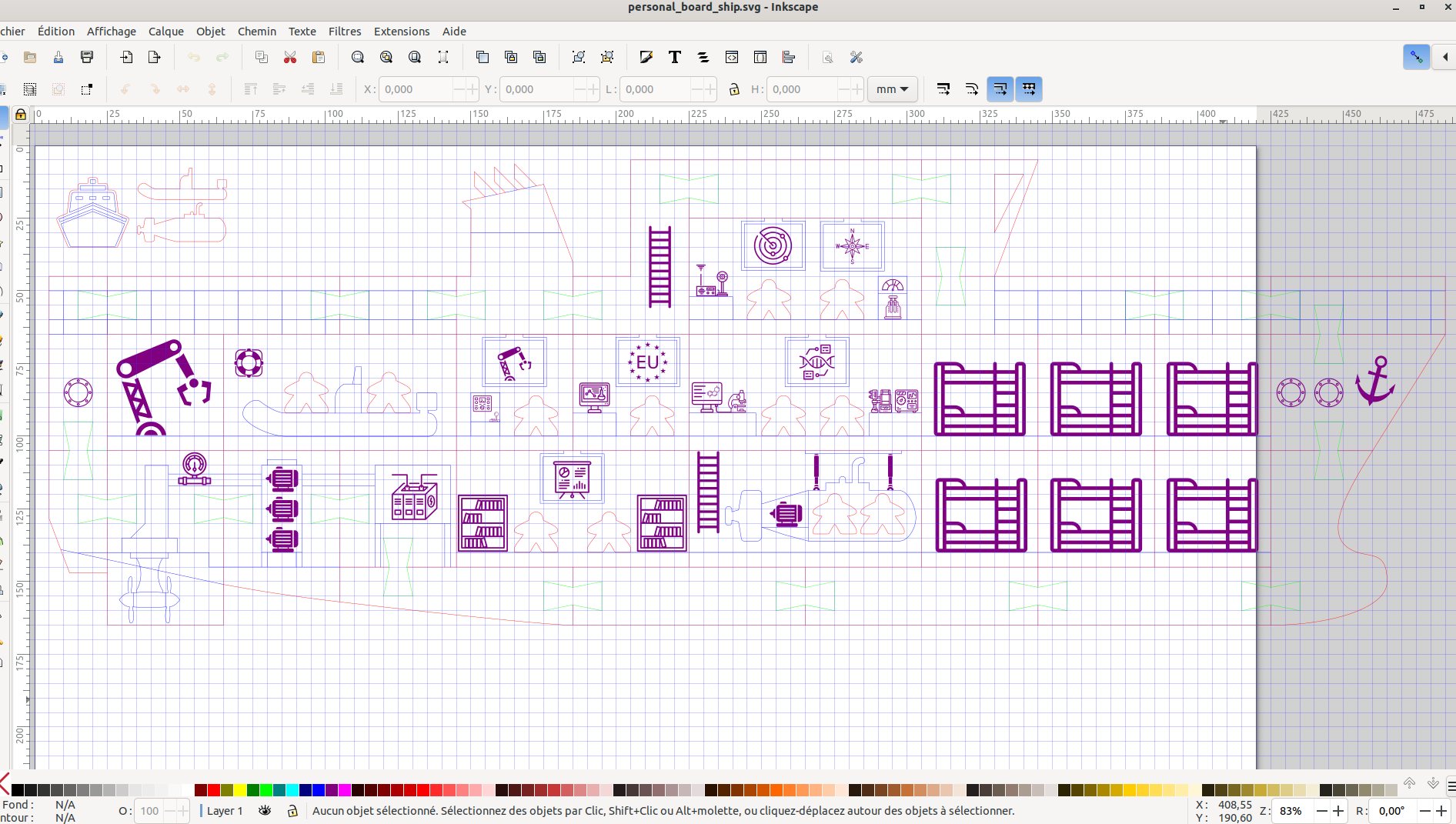Screen dimensions: 1456x824
Task: Pick the yellow color swatch in palette
Action: (x=240, y=790)
